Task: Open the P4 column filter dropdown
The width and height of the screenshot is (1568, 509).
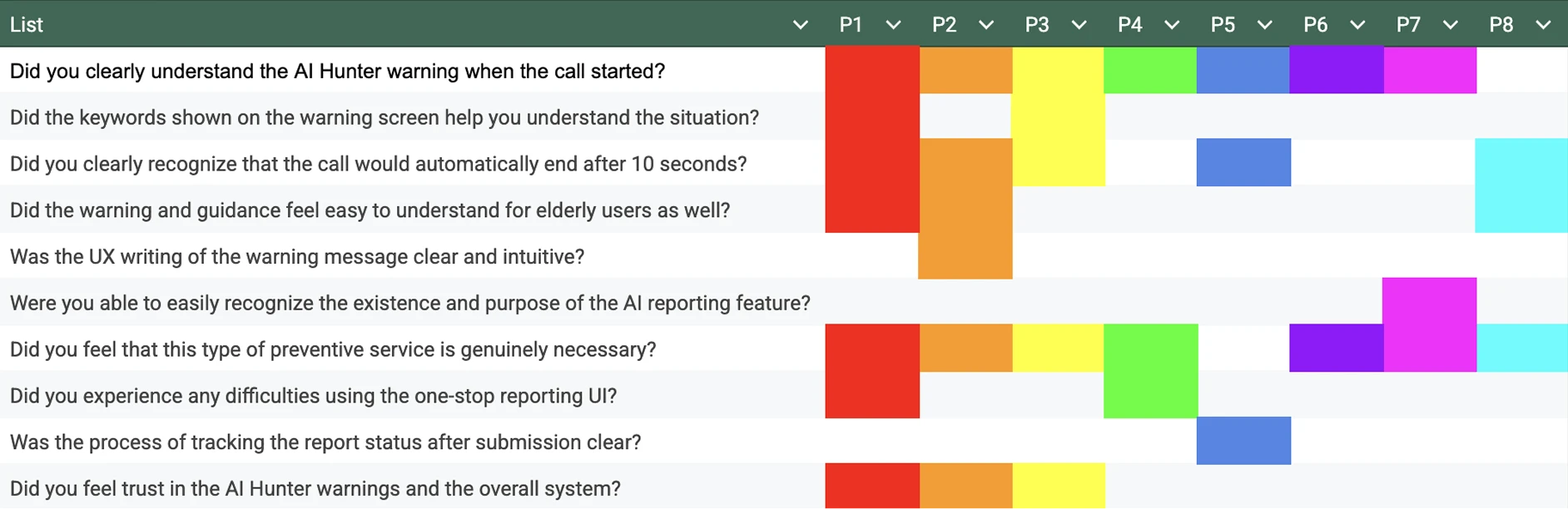Action: (x=1172, y=25)
